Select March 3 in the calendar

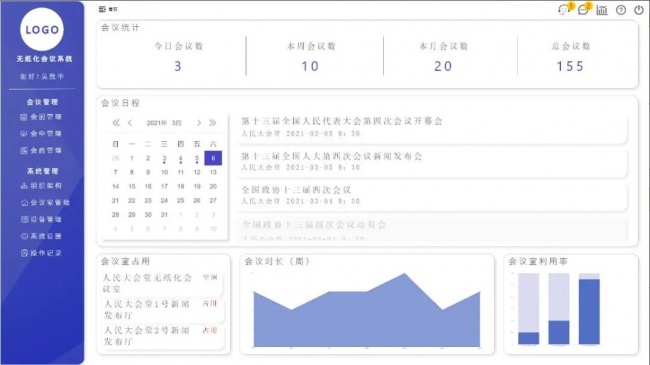164,158
